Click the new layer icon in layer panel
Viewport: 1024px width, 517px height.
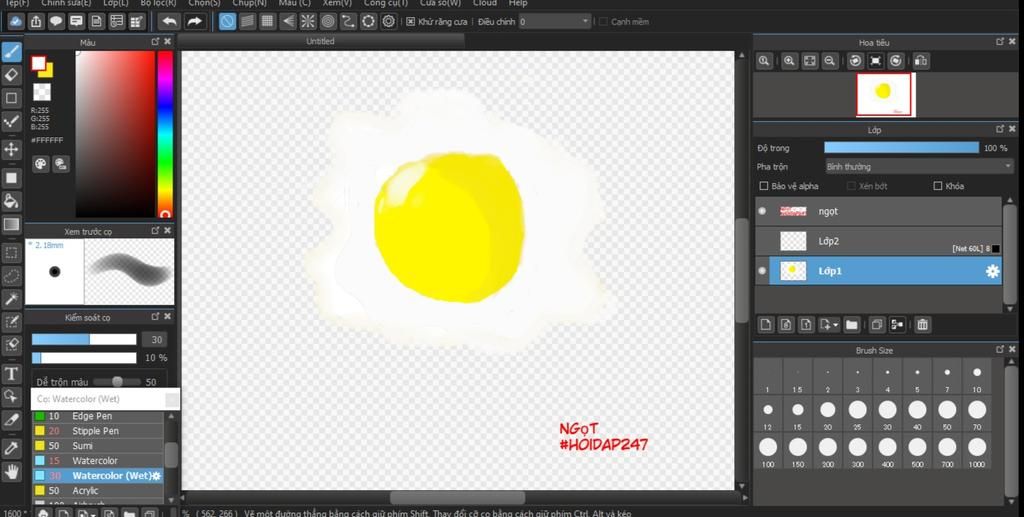(765, 324)
